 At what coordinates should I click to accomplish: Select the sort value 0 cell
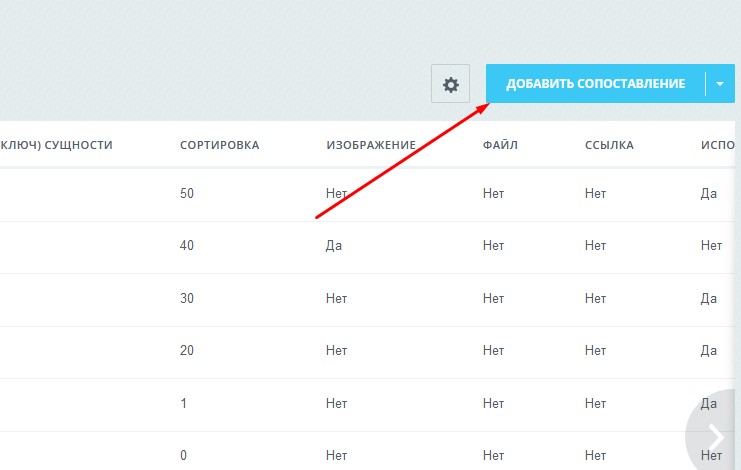pos(183,455)
